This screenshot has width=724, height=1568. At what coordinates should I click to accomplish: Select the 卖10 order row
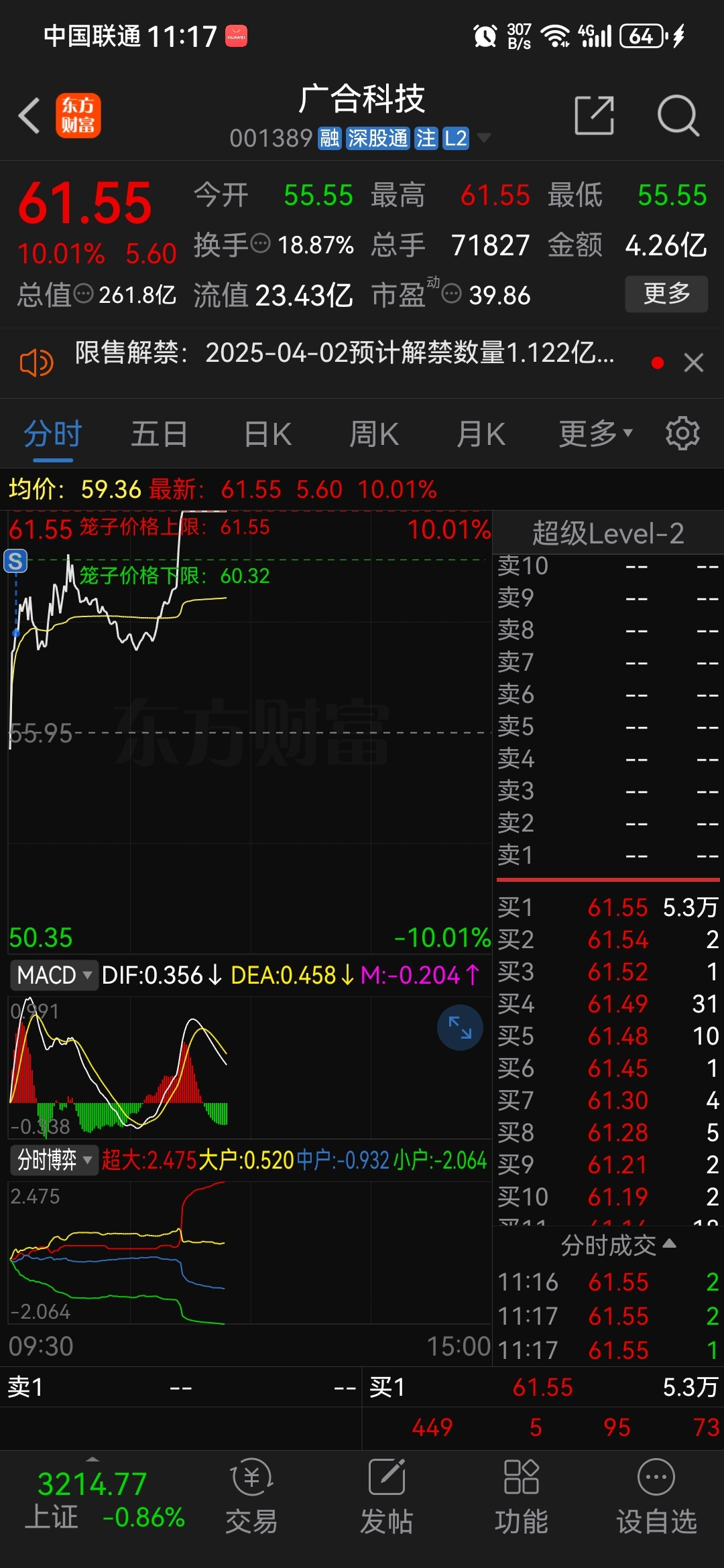pos(608,566)
